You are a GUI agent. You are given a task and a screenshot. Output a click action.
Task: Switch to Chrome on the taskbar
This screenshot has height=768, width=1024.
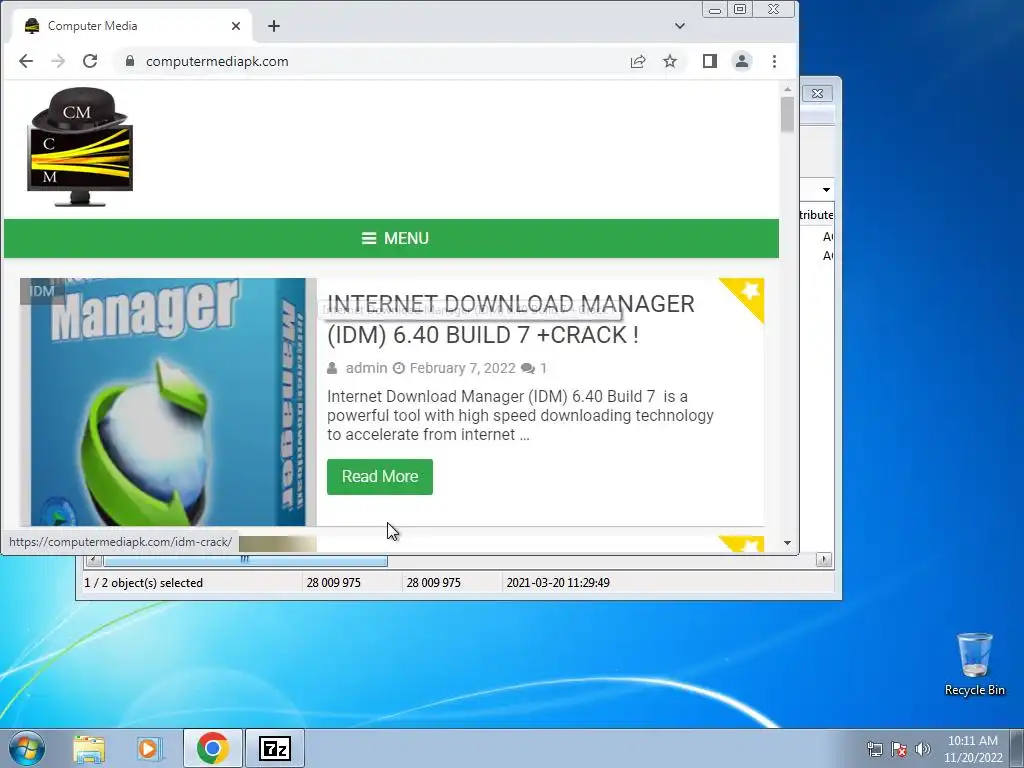212,748
